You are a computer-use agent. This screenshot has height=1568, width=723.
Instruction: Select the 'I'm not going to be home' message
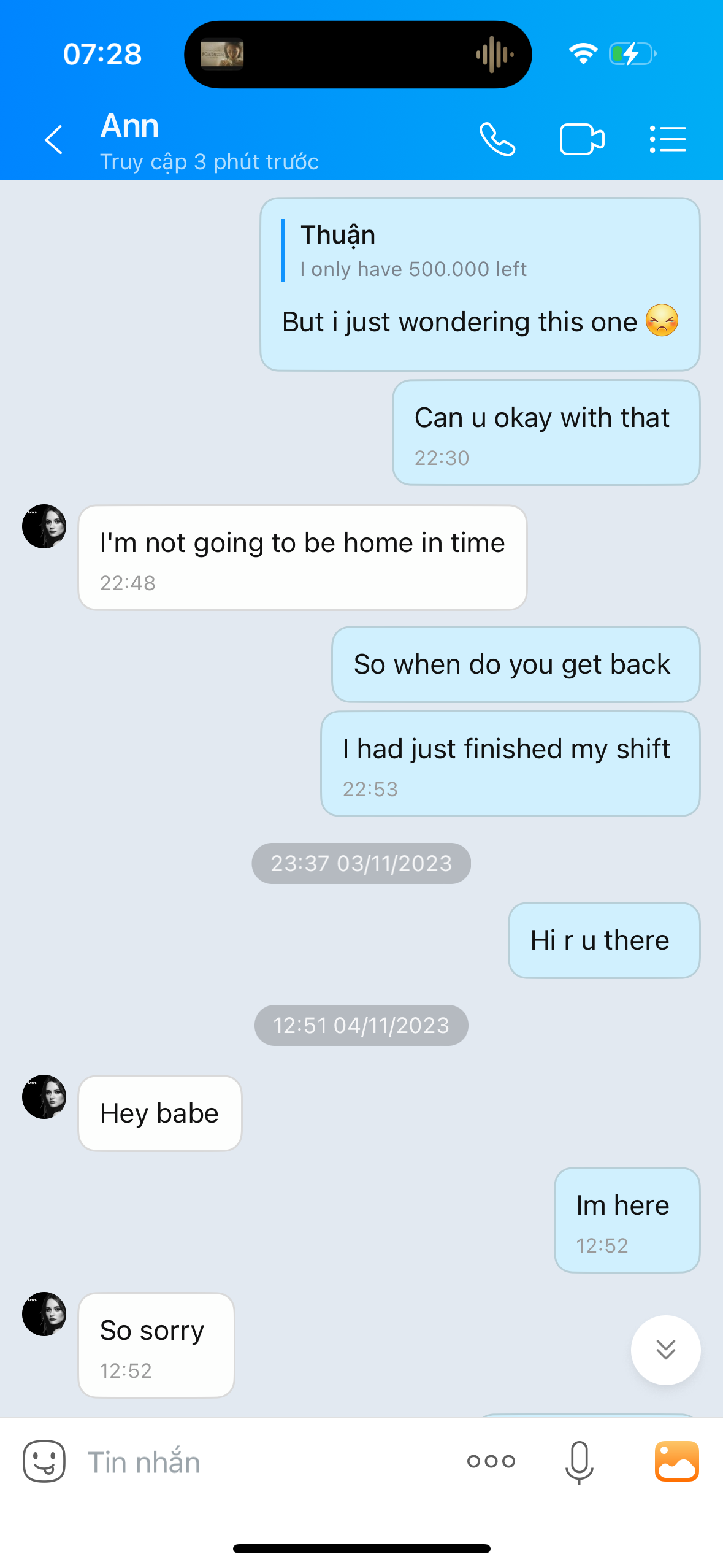click(x=302, y=558)
